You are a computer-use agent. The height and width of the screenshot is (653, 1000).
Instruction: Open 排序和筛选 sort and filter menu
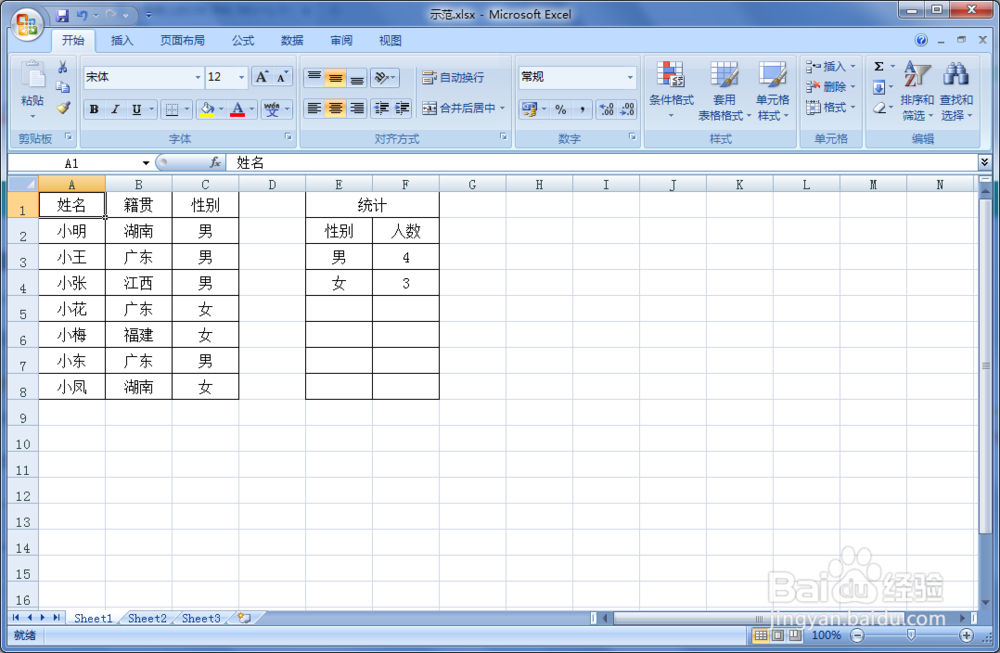click(x=917, y=91)
